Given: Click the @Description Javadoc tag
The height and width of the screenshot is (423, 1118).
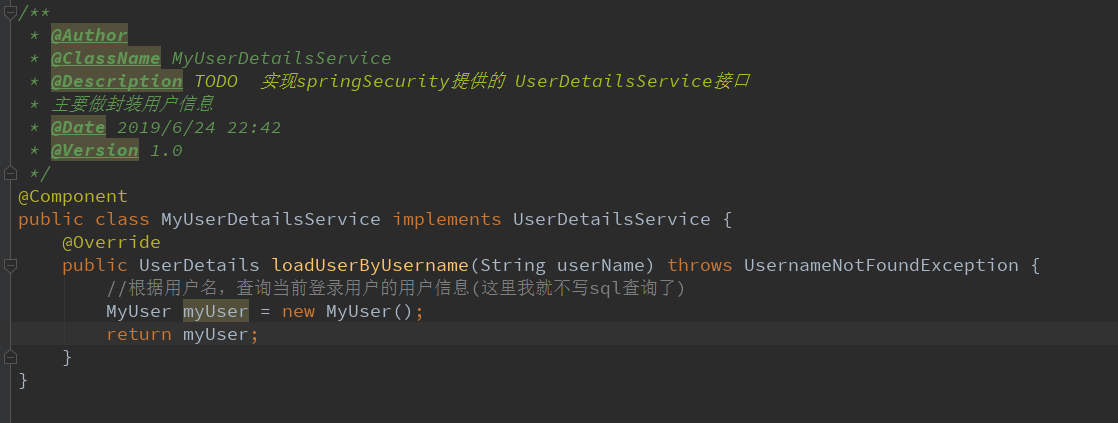Looking at the screenshot, I should coord(116,81).
